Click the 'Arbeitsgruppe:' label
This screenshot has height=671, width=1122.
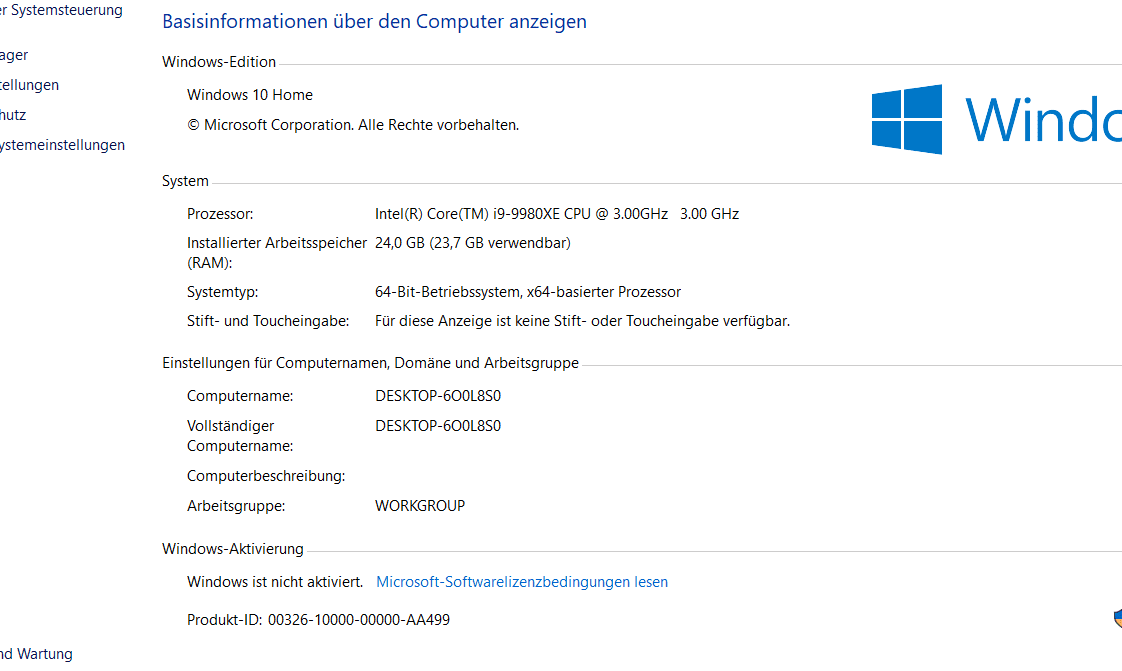236,506
